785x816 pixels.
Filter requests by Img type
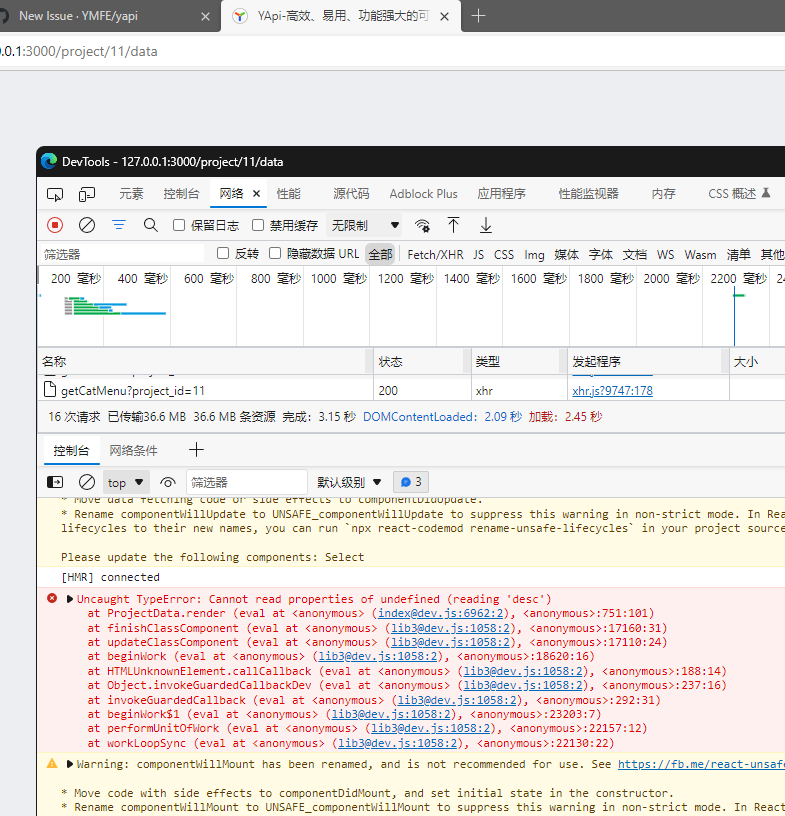[x=534, y=254]
